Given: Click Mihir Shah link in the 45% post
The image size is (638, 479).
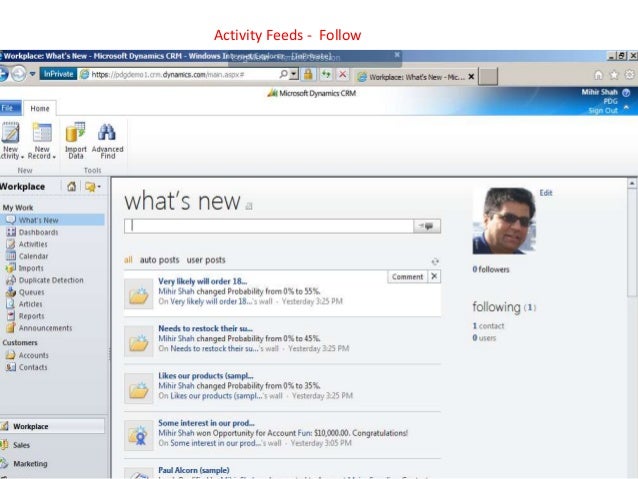Looking at the screenshot, I should tap(176, 338).
